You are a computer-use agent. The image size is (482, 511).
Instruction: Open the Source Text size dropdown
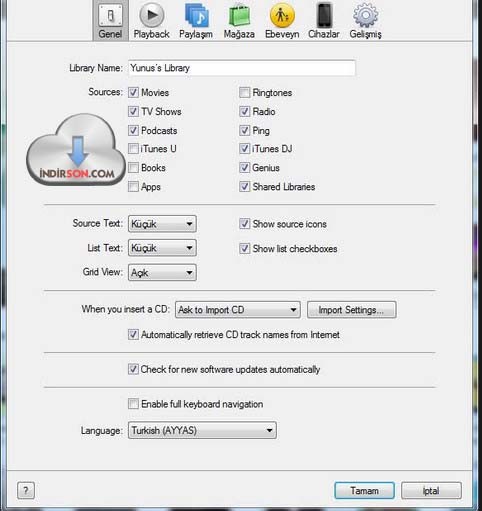pos(162,224)
